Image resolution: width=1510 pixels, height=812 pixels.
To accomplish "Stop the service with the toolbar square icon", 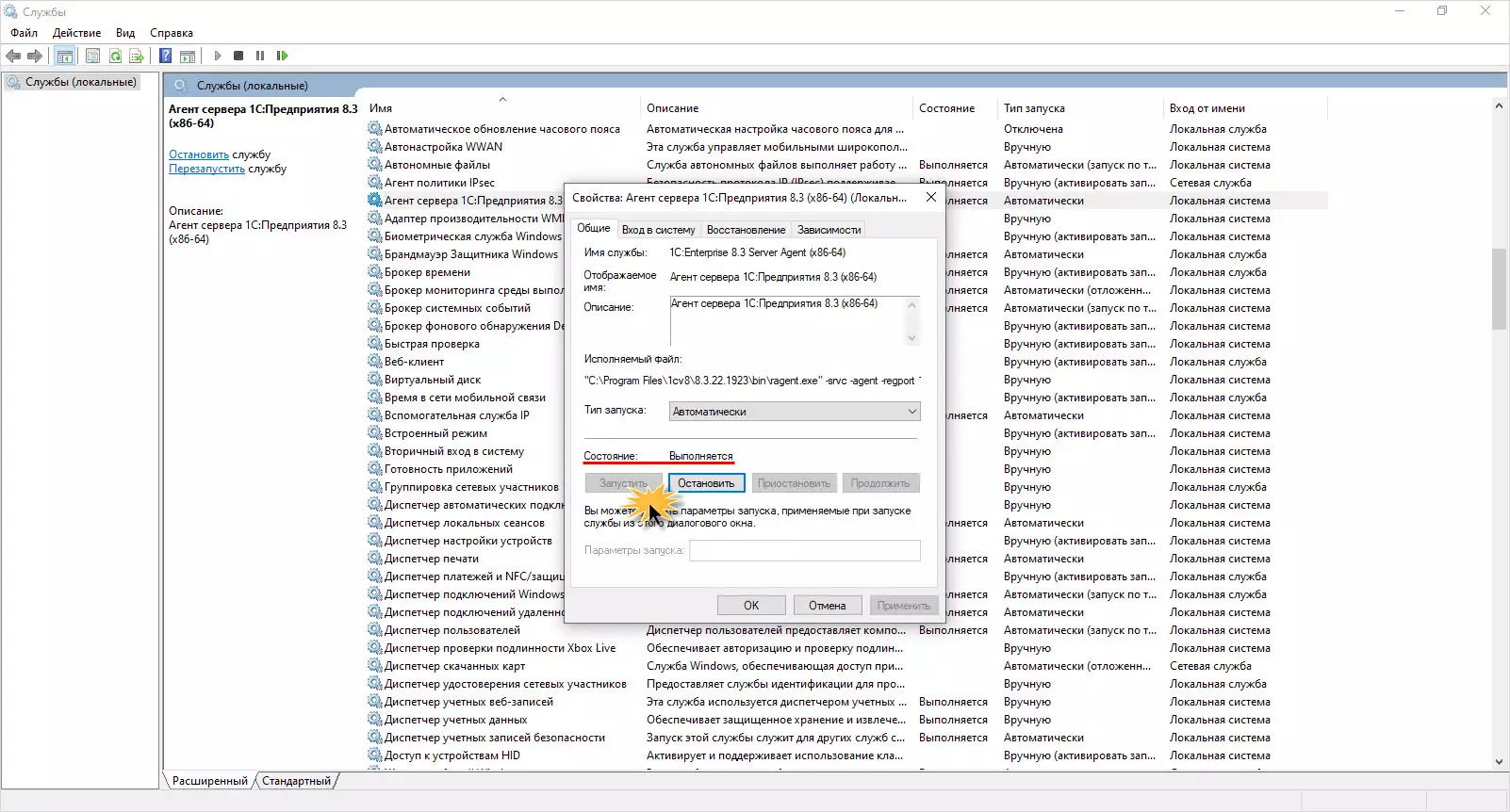I will (x=238, y=56).
